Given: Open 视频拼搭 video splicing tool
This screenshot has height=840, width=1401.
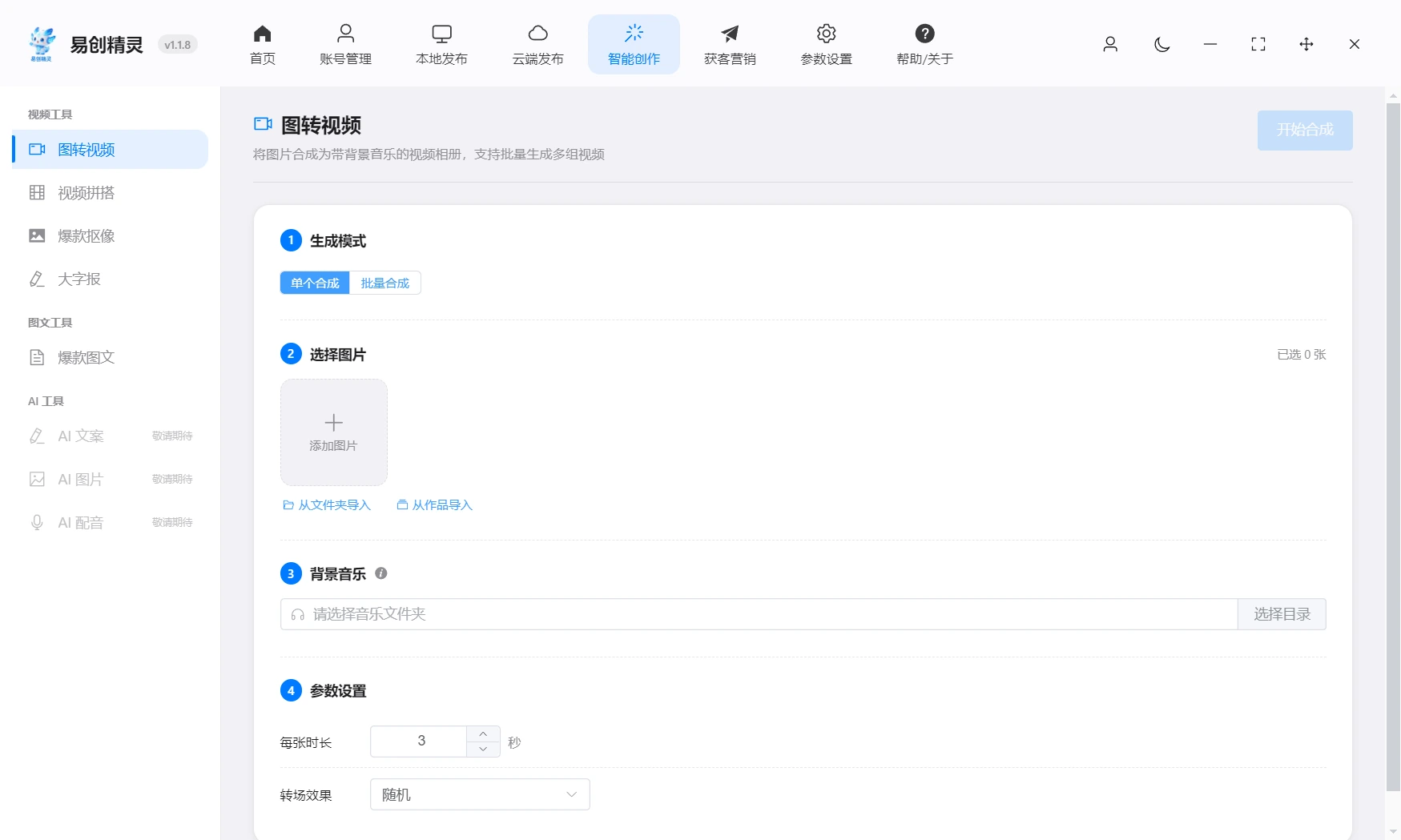Looking at the screenshot, I should [110, 193].
